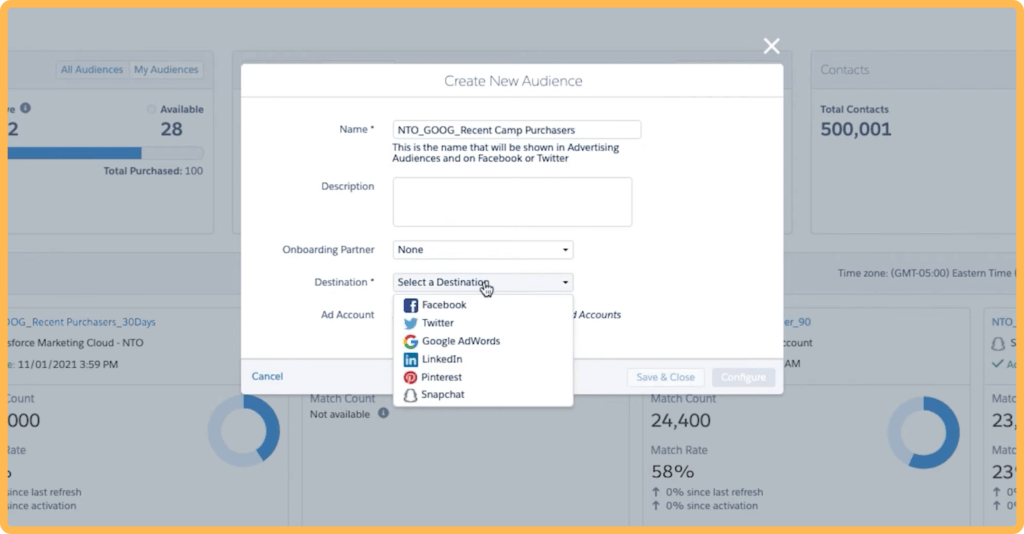Click Total Contacts value 500,001

pos(856,129)
